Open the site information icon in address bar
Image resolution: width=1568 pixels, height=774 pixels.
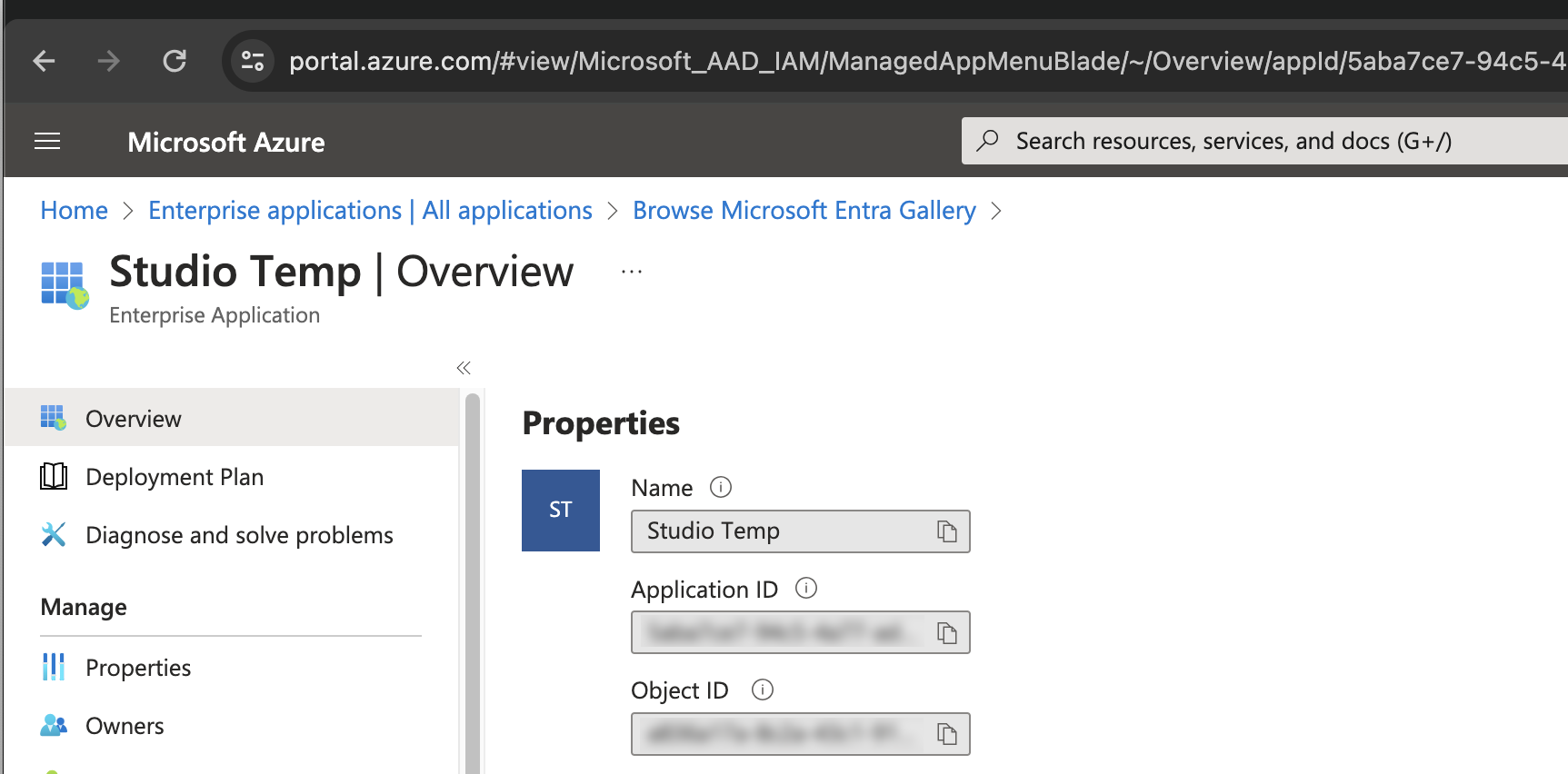252,61
